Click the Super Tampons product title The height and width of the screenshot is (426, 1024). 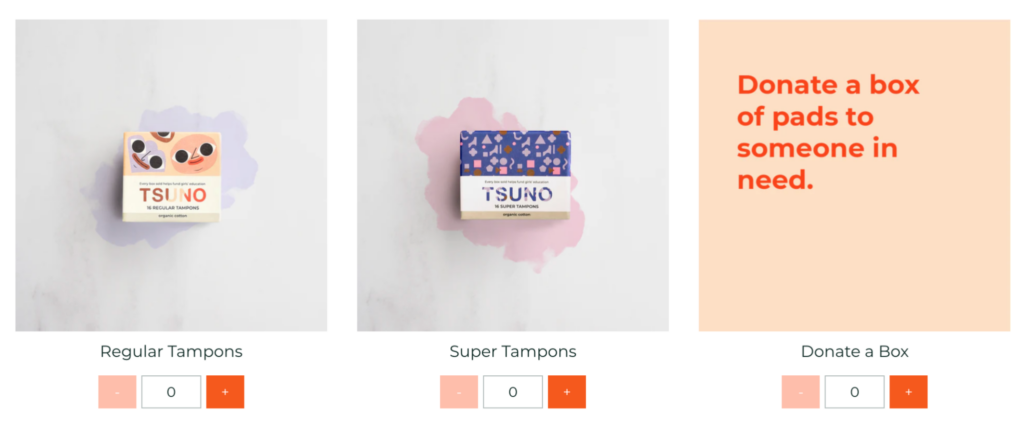[513, 352]
